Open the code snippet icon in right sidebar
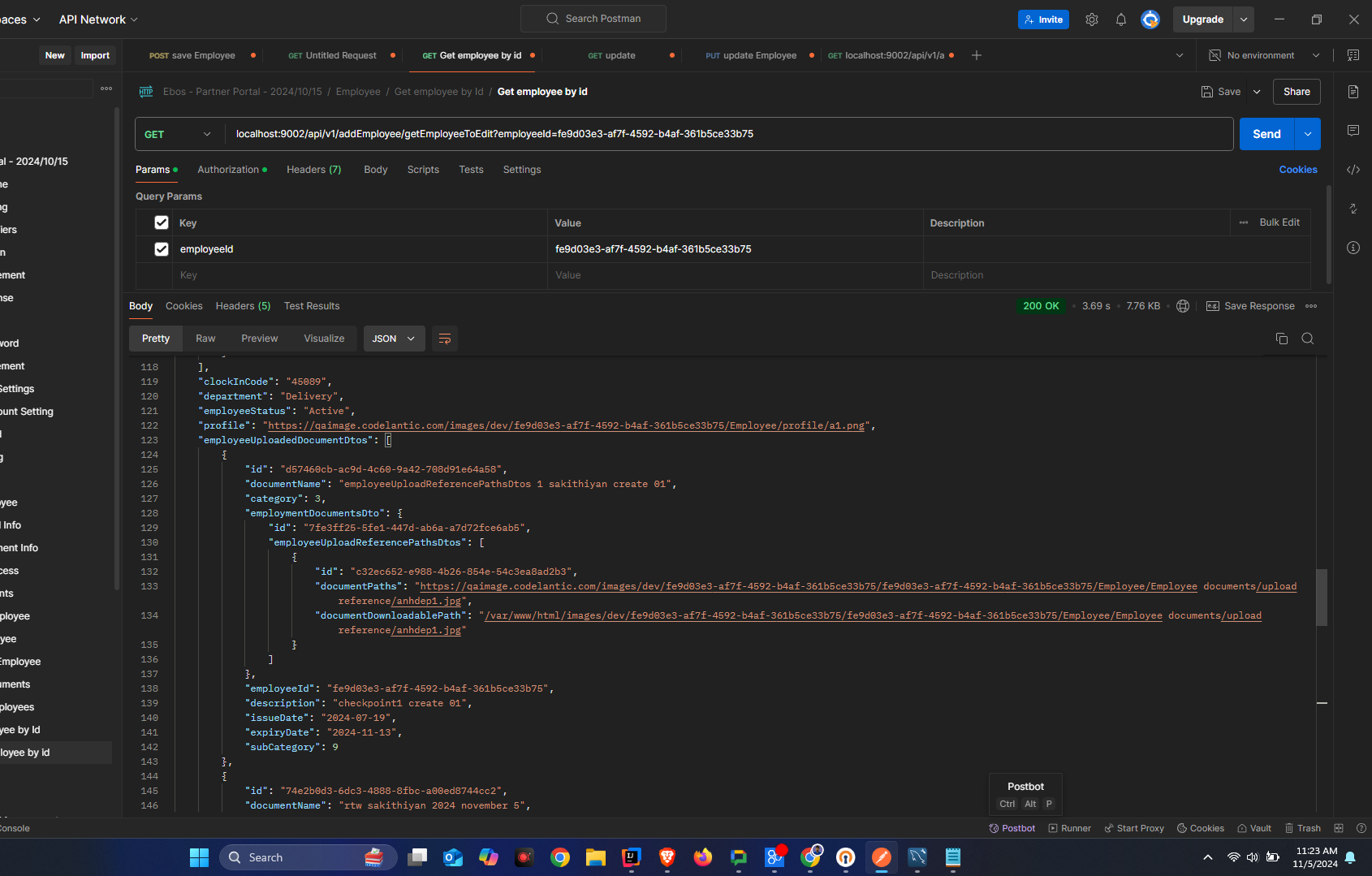The image size is (1372, 876). [1353, 170]
